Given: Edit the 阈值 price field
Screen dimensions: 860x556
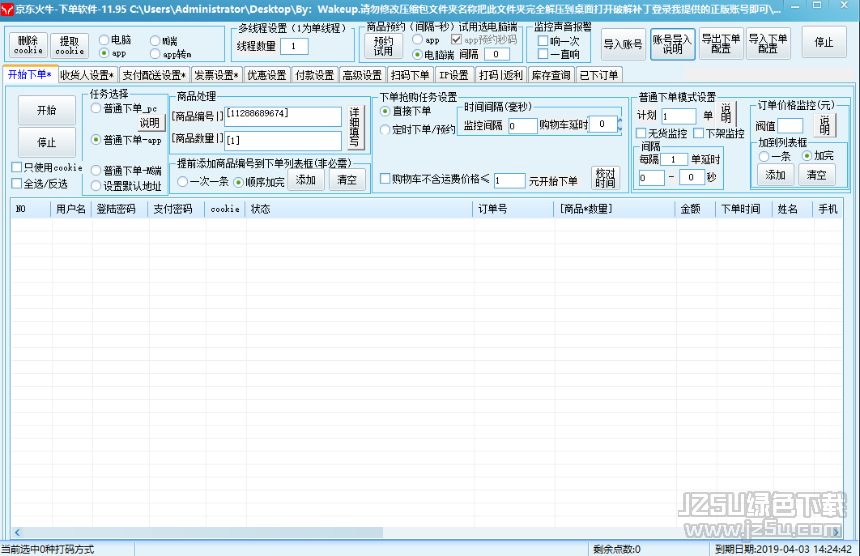Looking at the screenshot, I should click(790, 126).
